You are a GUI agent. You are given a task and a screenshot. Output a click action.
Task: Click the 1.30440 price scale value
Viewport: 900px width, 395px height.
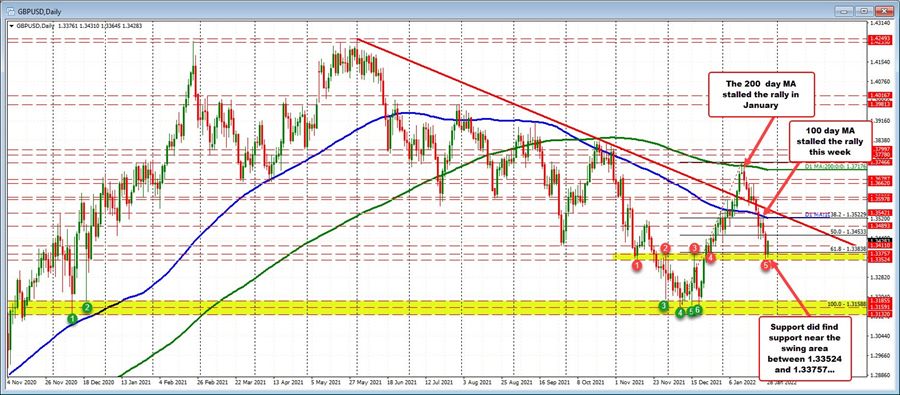pos(879,336)
